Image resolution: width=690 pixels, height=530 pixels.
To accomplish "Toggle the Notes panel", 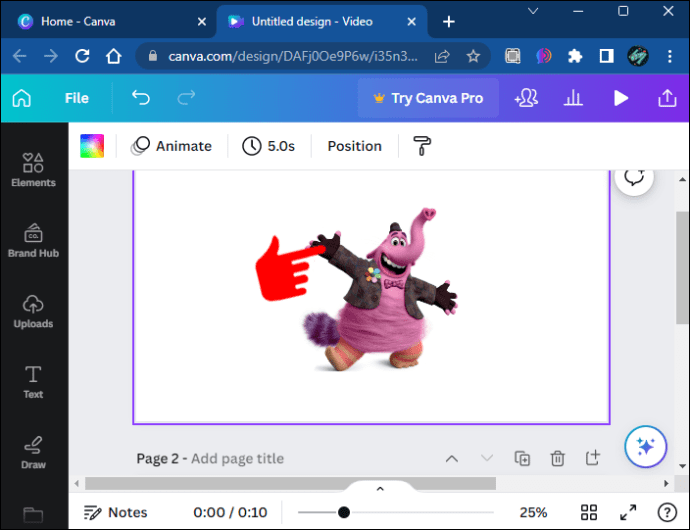I will coord(115,512).
